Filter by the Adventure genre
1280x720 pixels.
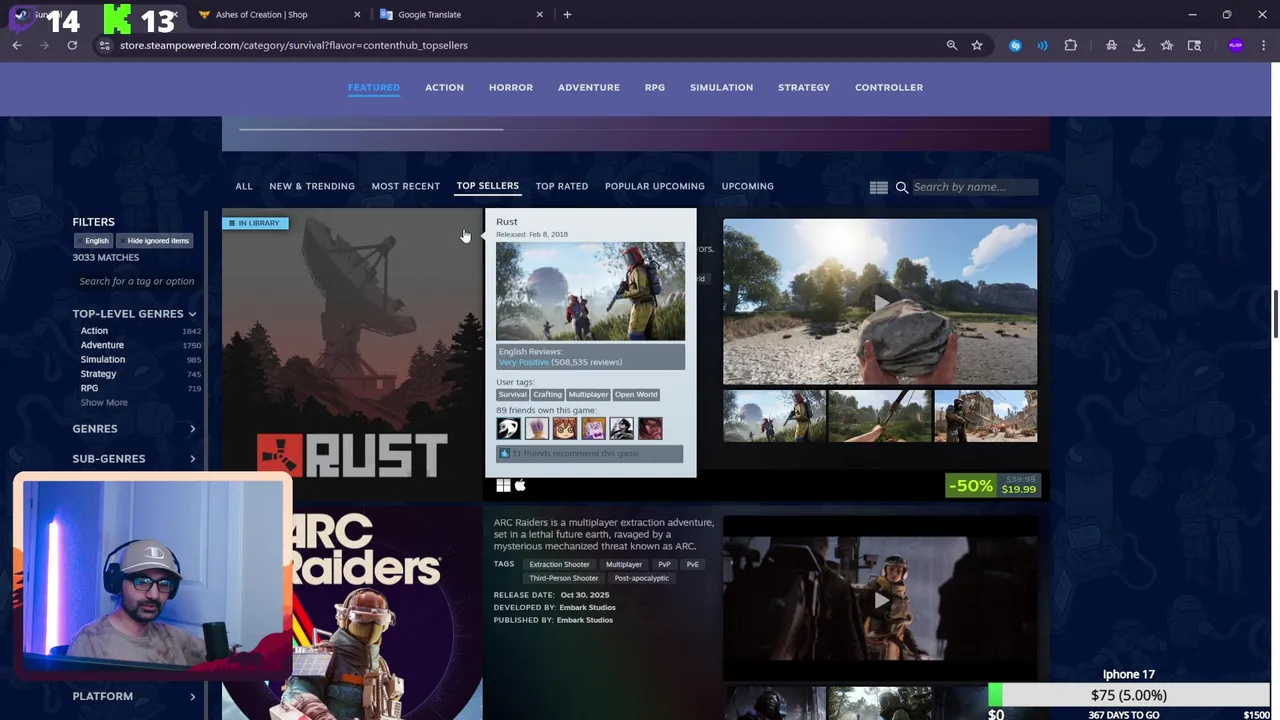pos(102,345)
